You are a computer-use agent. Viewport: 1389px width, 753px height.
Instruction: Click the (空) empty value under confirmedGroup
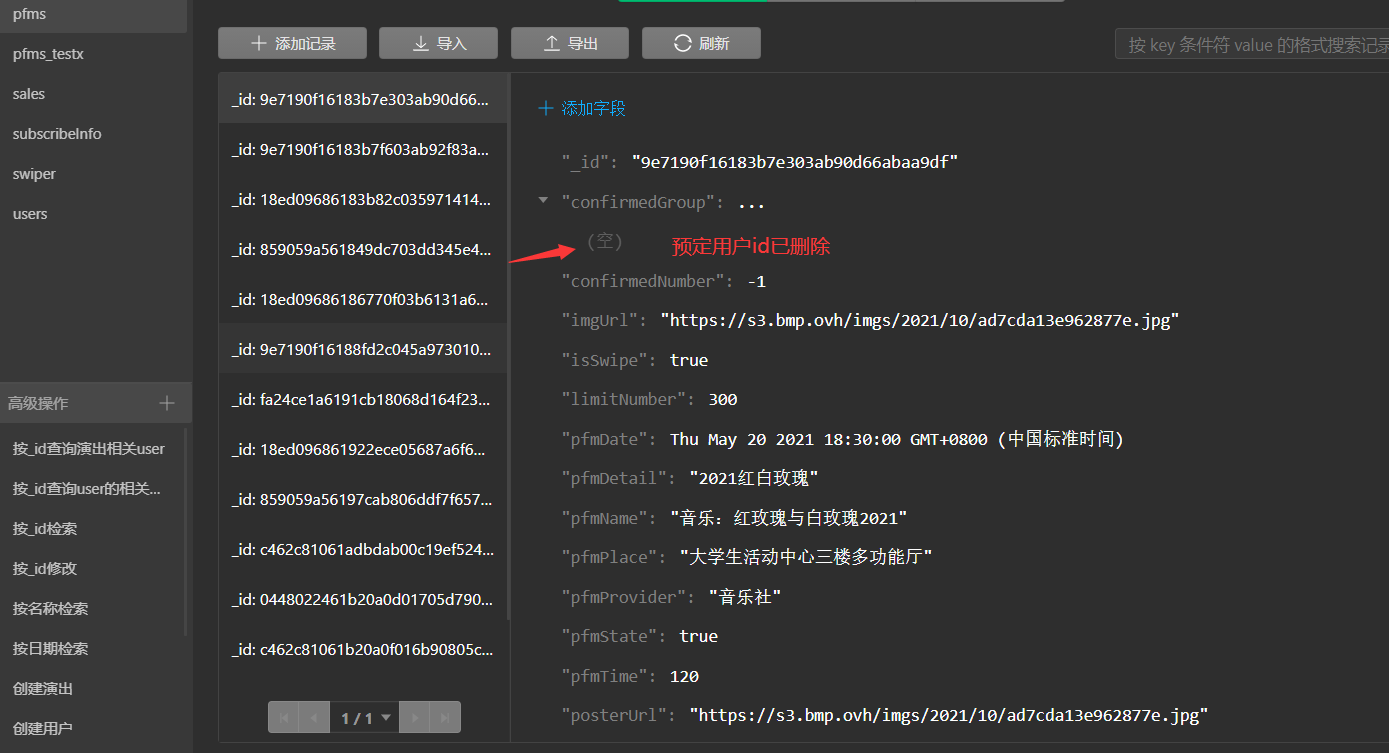point(604,241)
